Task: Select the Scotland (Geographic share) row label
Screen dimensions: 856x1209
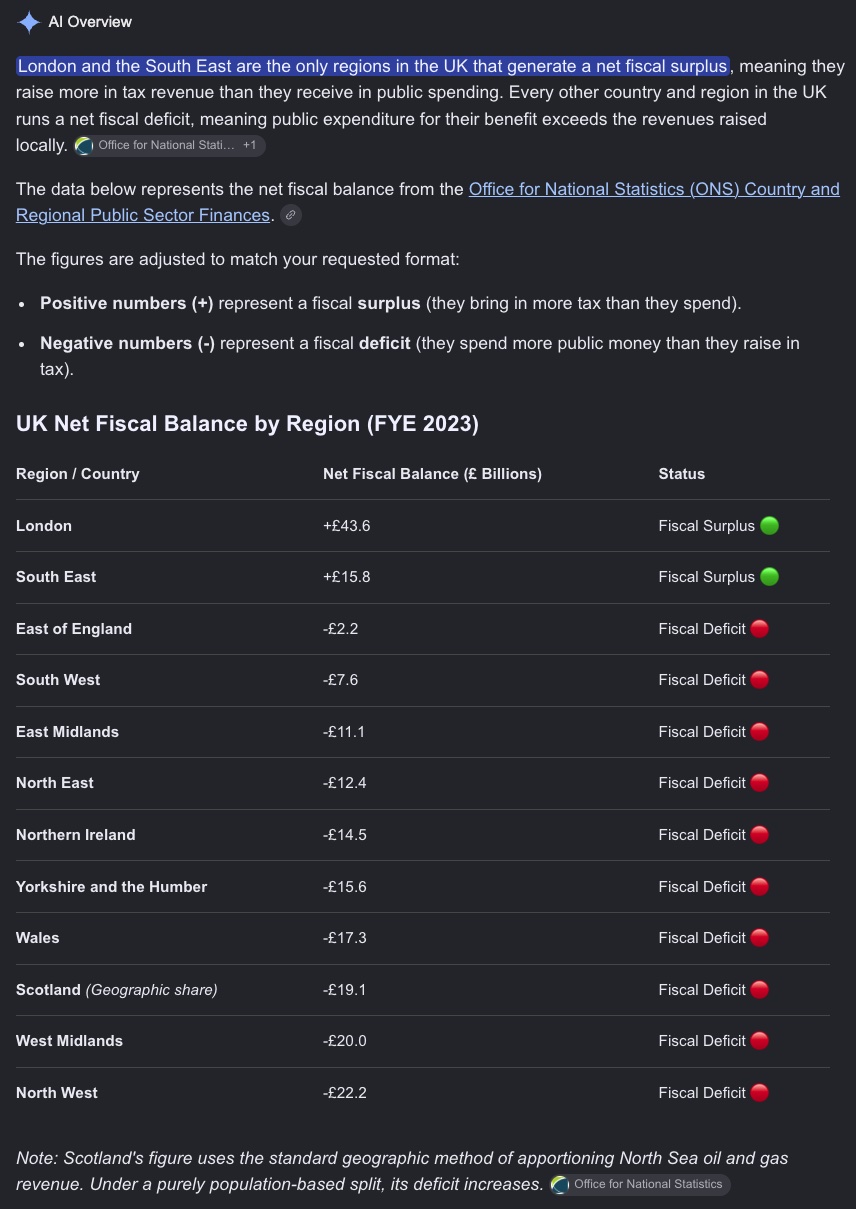Action: coord(117,990)
